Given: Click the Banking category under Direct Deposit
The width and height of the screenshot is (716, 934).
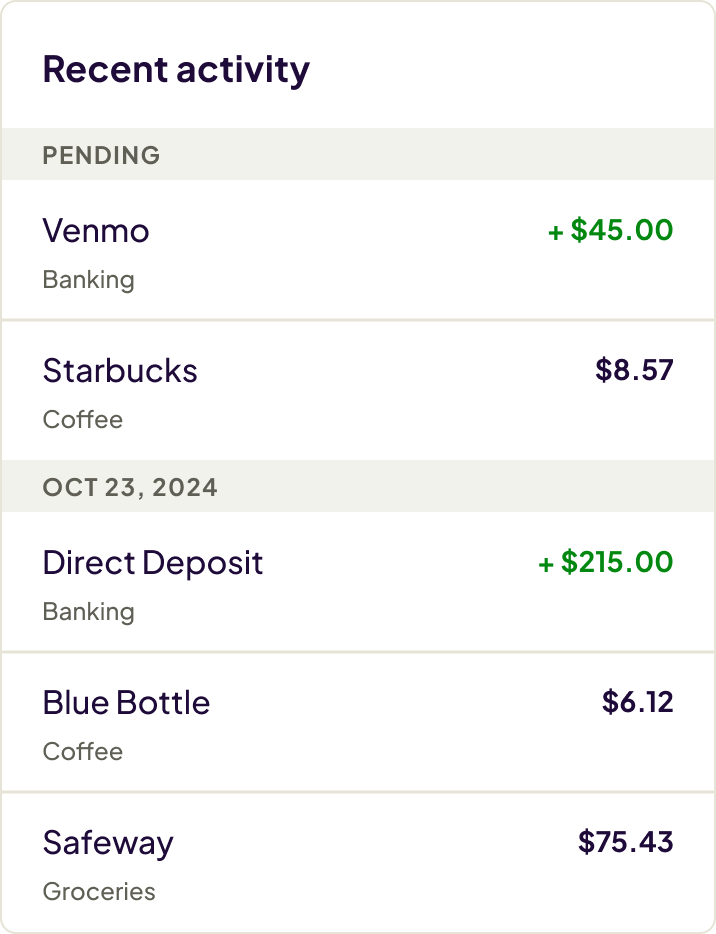Looking at the screenshot, I should coord(88,612).
